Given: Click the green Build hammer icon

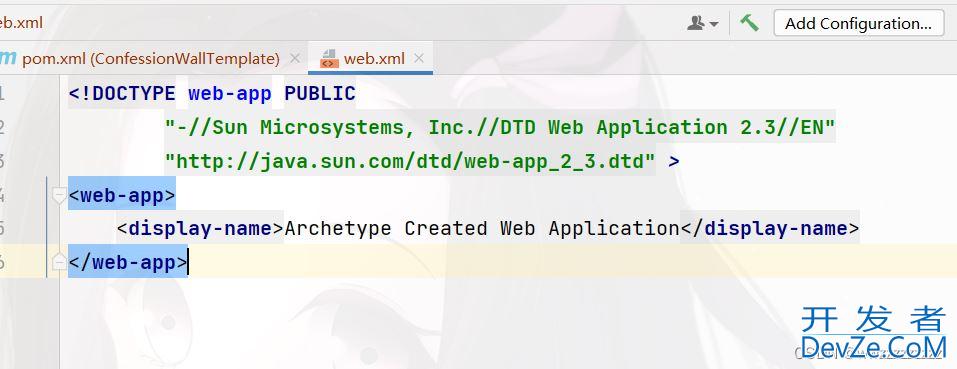Looking at the screenshot, I should pos(749,23).
